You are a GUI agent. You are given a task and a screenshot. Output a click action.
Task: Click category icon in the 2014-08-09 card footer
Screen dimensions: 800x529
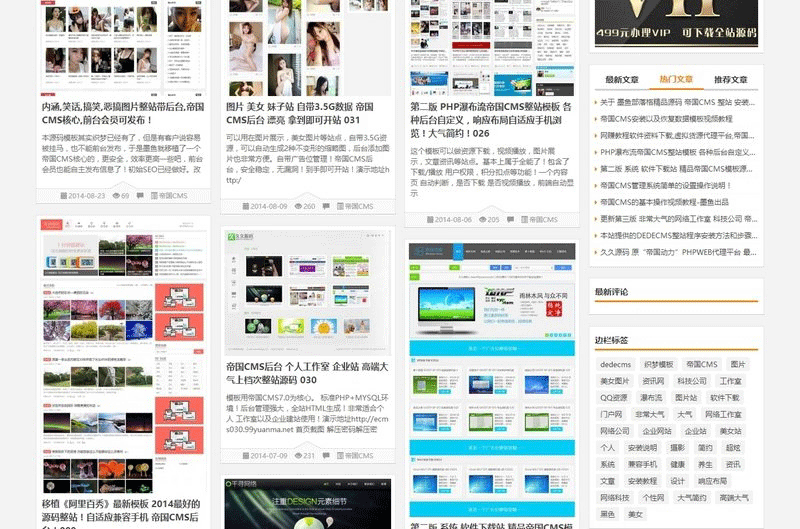[x=340, y=207]
